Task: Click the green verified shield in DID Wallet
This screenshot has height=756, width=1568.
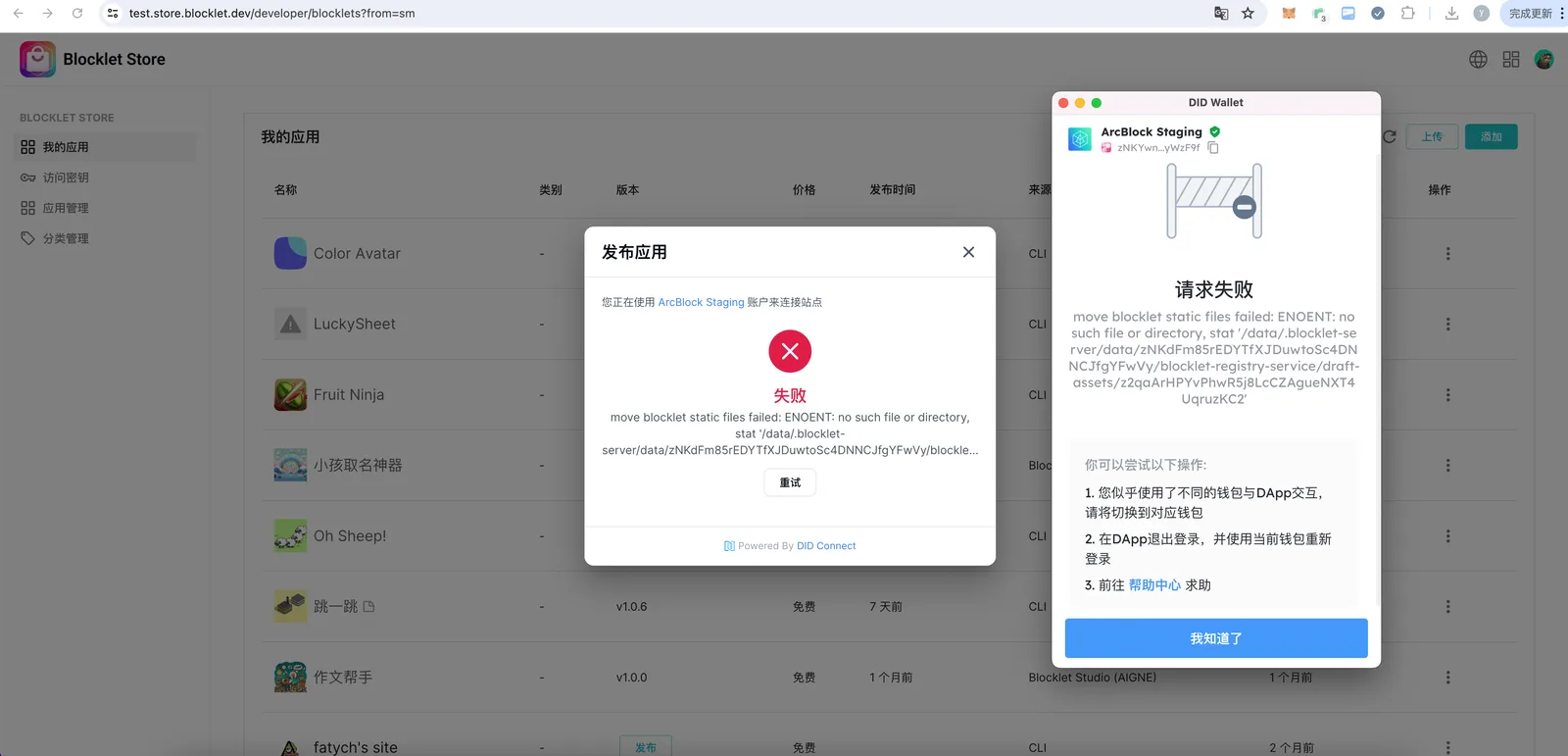Action: (1215, 131)
